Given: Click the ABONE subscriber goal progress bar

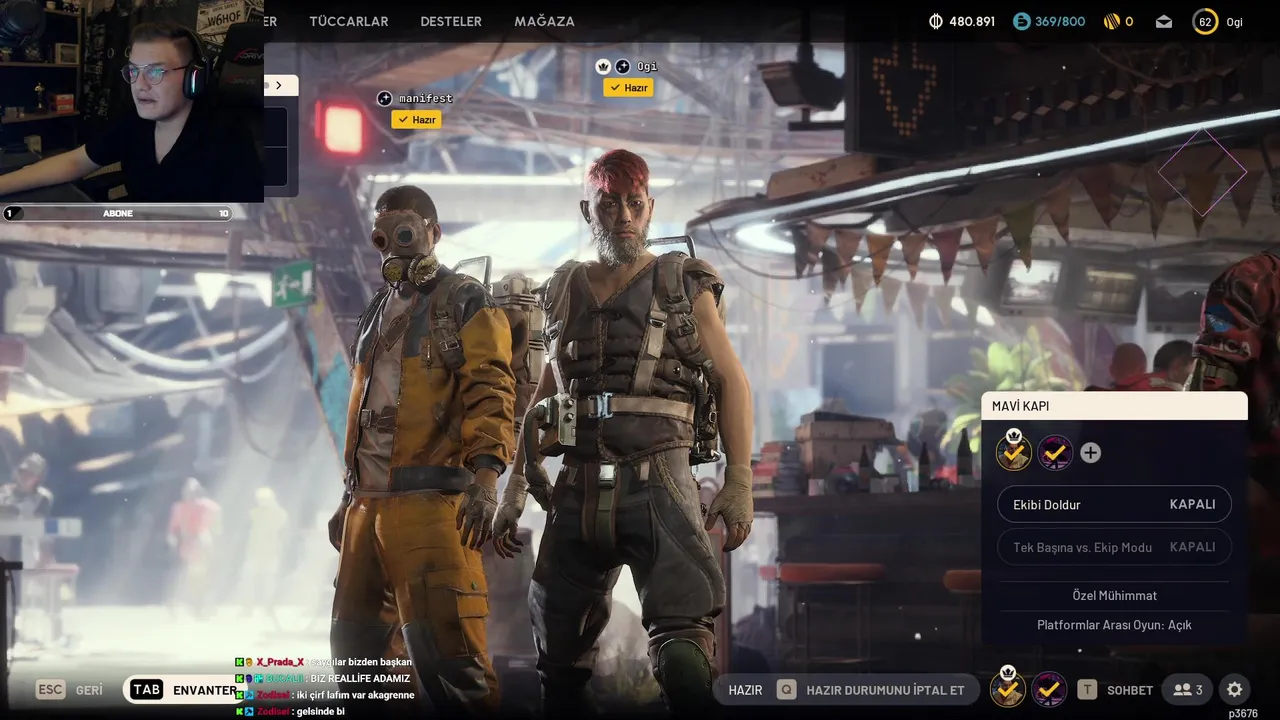Looking at the screenshot, I should [x=118, y=213].
